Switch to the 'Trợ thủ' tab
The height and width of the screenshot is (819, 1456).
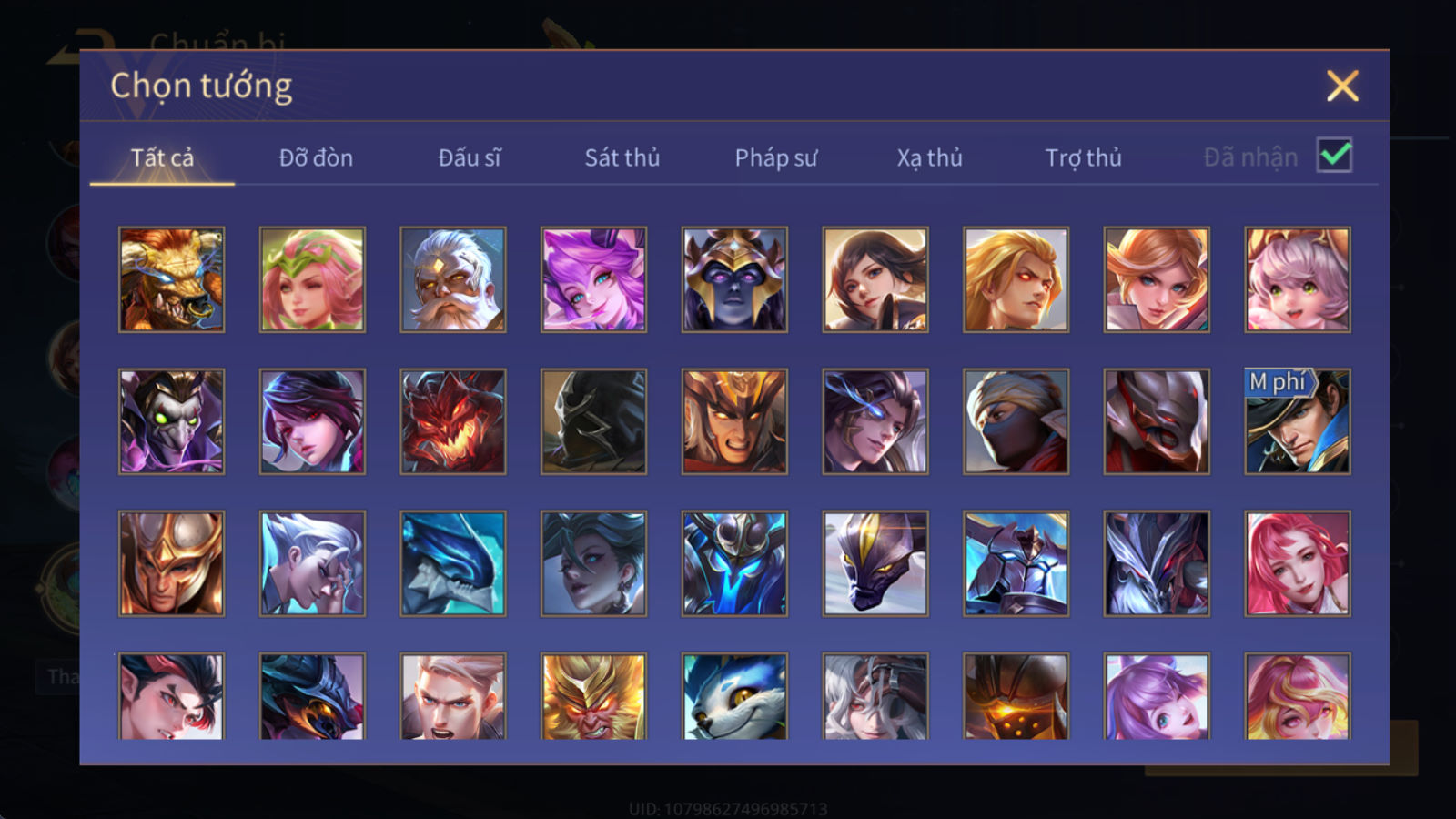pos(1083,157)
